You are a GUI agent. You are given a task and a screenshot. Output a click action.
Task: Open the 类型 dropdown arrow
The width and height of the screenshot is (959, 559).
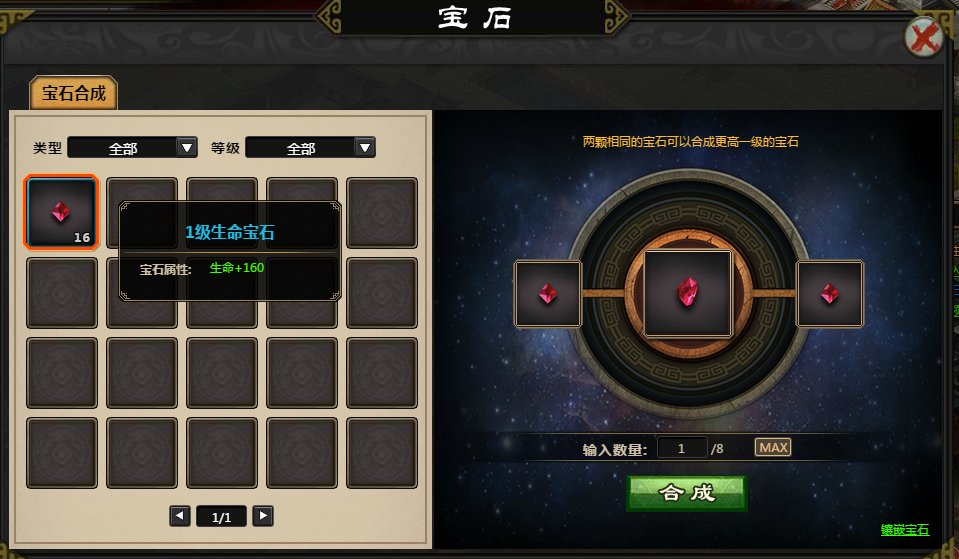click(x=187, y=147)
